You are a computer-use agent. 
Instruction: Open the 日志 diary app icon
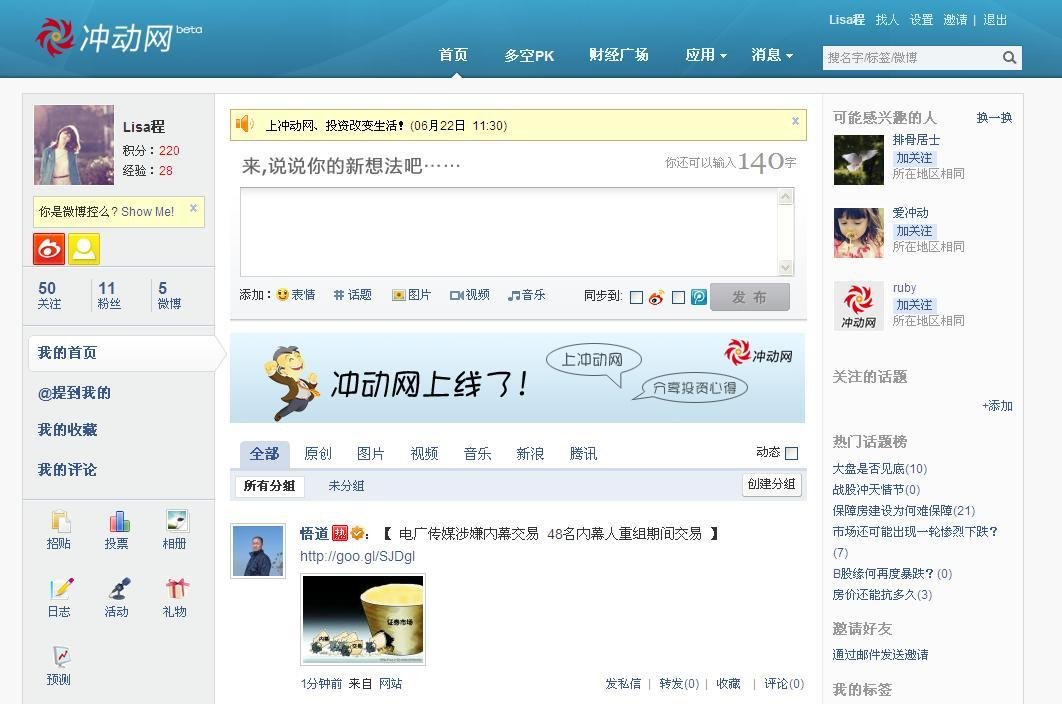point(61,588)
